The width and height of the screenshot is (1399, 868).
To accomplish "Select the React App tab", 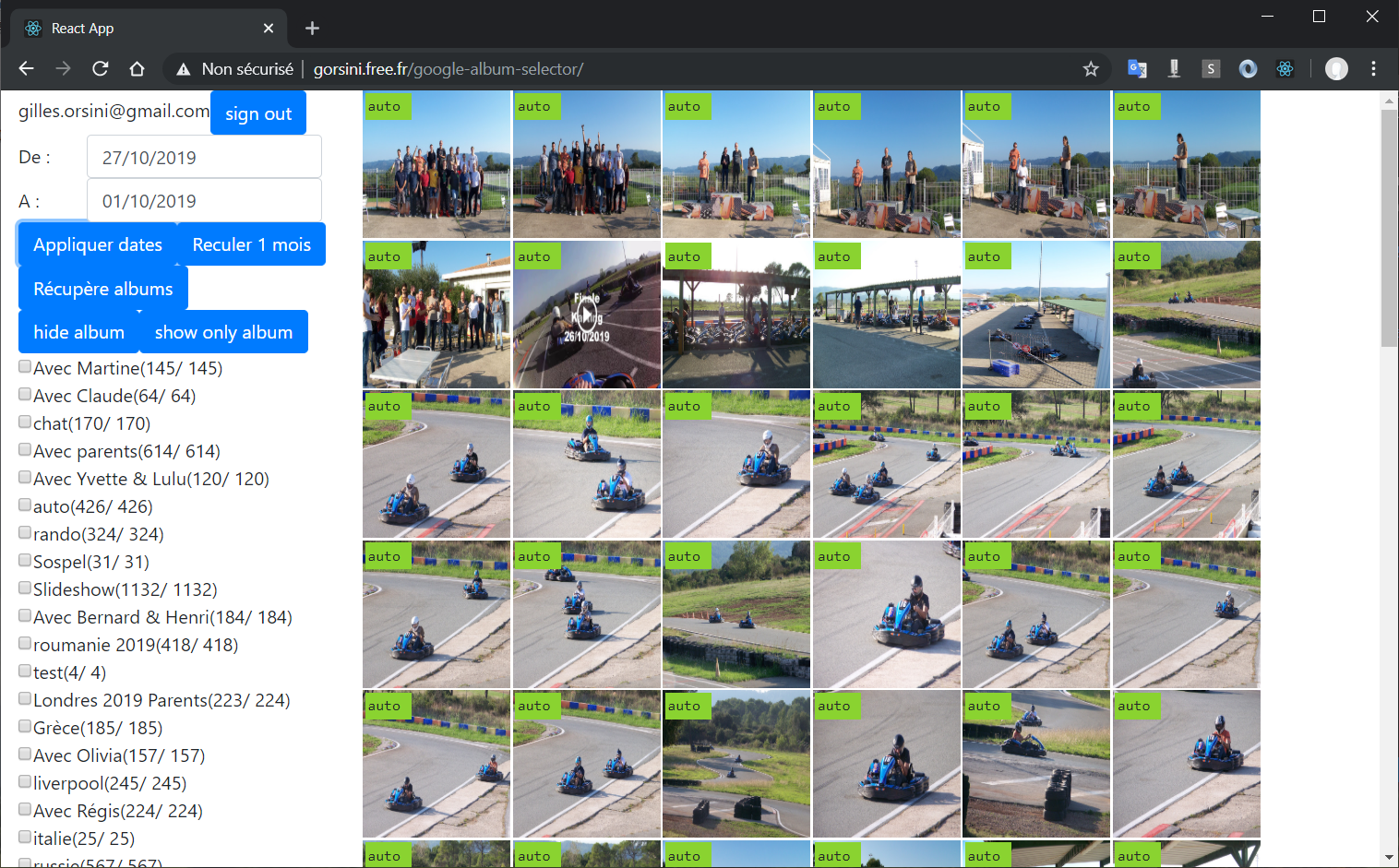I will [x=148, y=29].
